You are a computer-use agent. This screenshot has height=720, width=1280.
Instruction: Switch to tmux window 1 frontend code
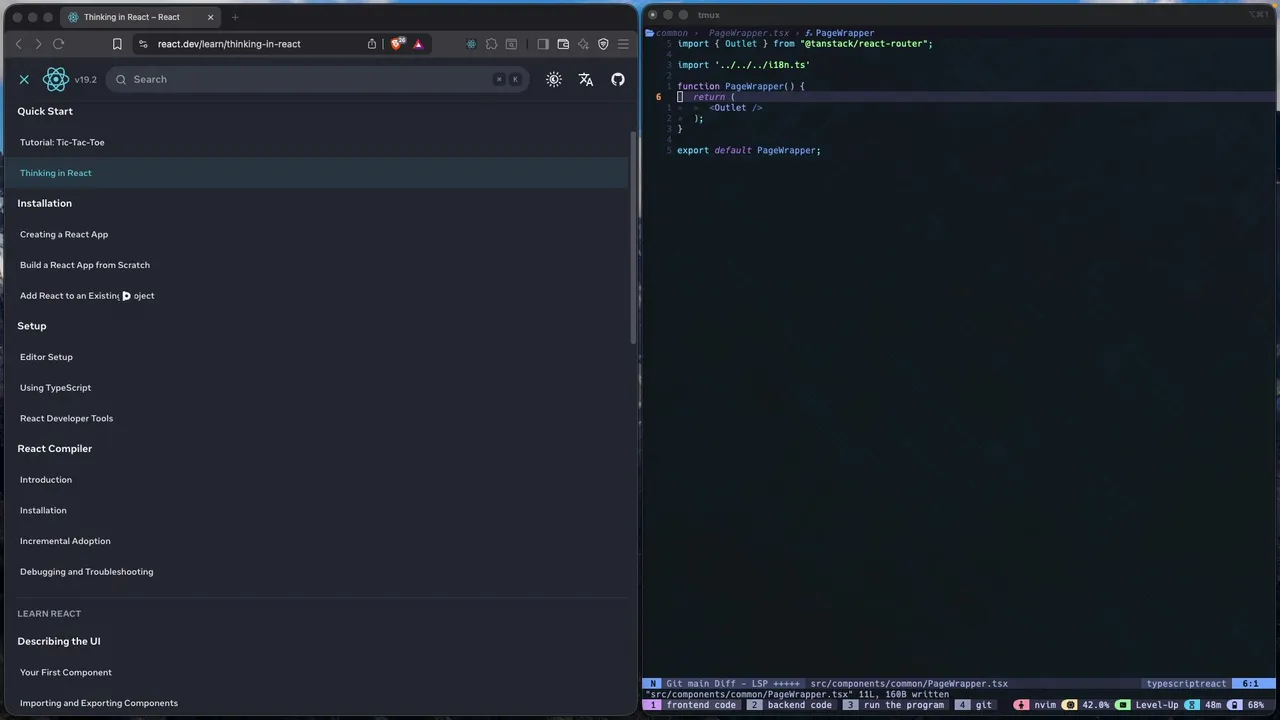[693, 705]
